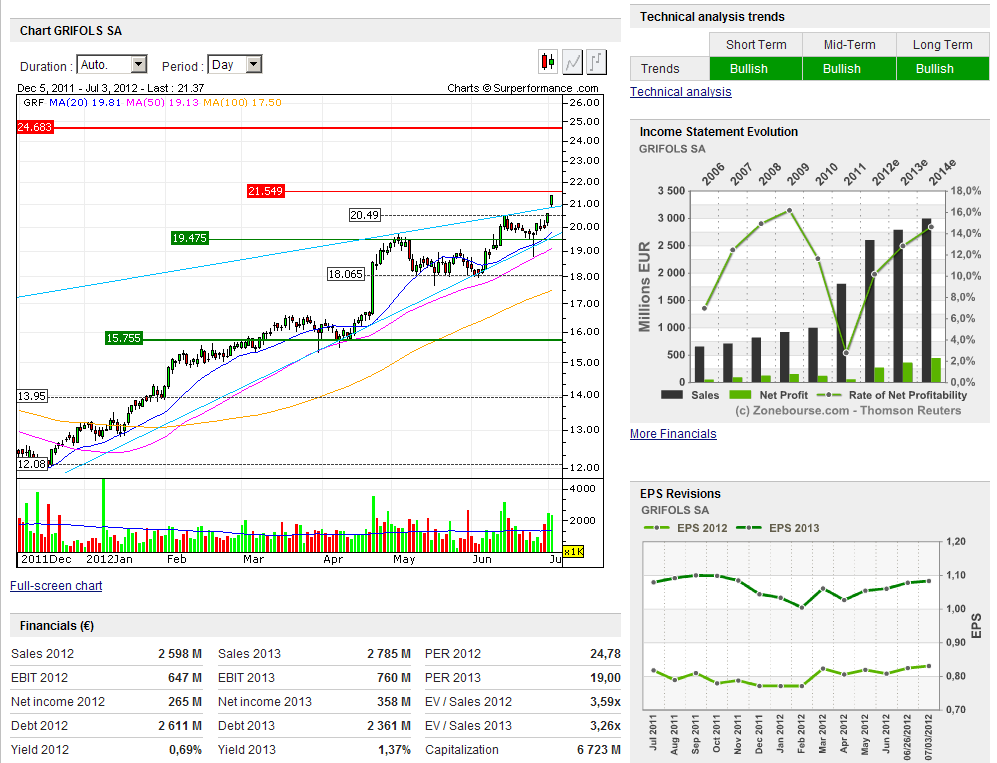Click the Chart GRIFOLS SA heading

[71, 31]
